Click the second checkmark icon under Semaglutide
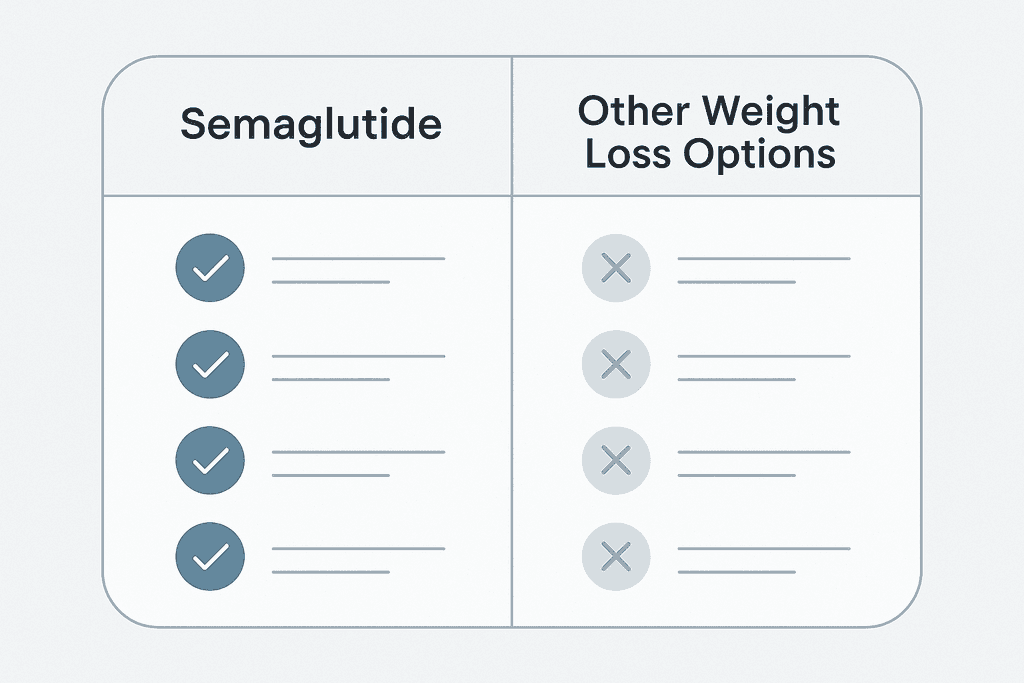Viewport: 1024px width, 683px height. (x=210, y=364)
